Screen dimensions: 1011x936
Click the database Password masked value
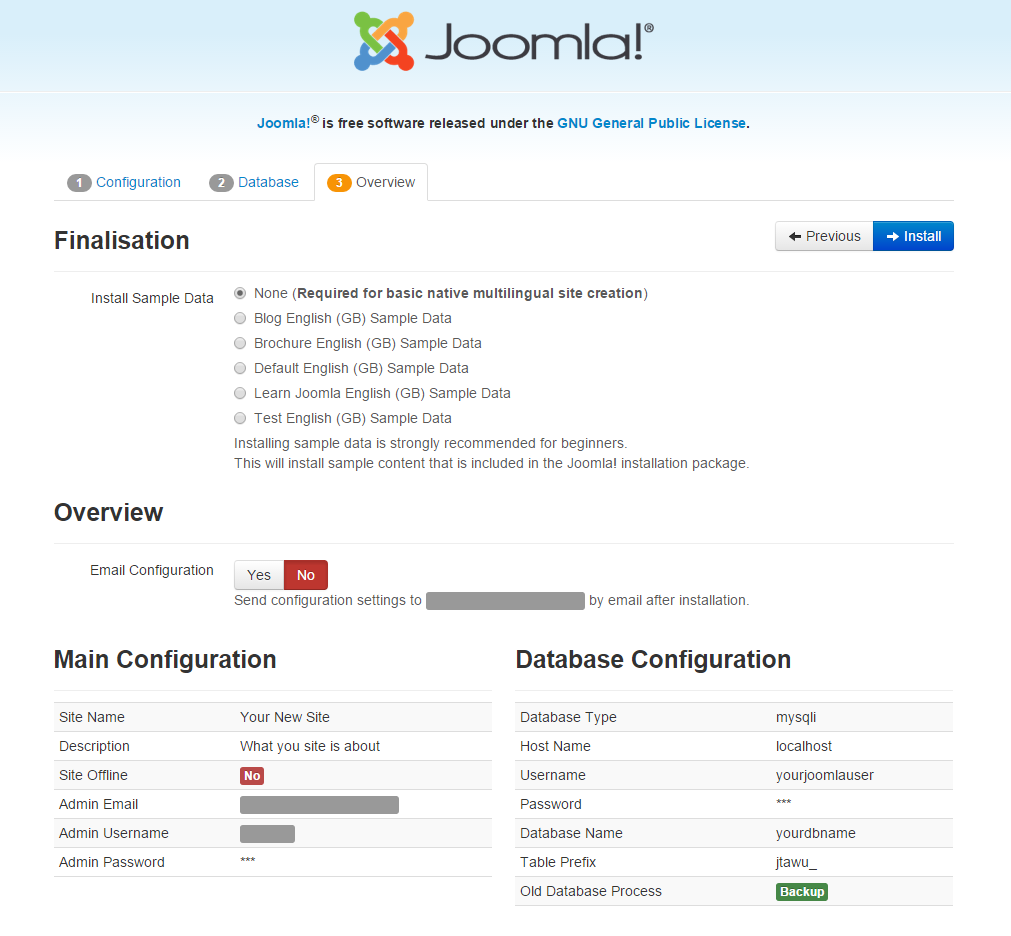coord(783,803)
